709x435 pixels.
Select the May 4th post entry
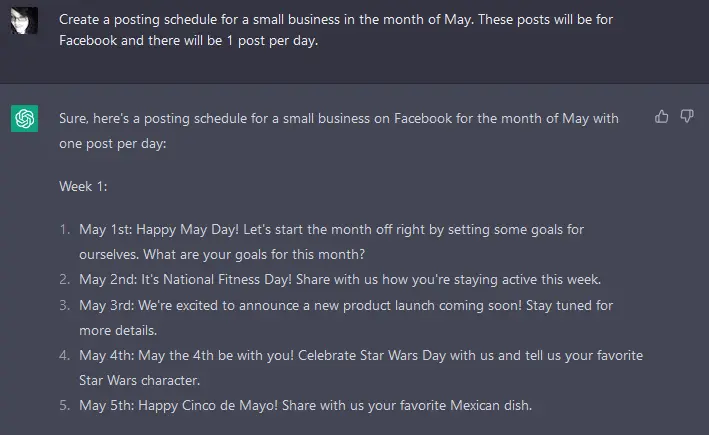(360, 367)
